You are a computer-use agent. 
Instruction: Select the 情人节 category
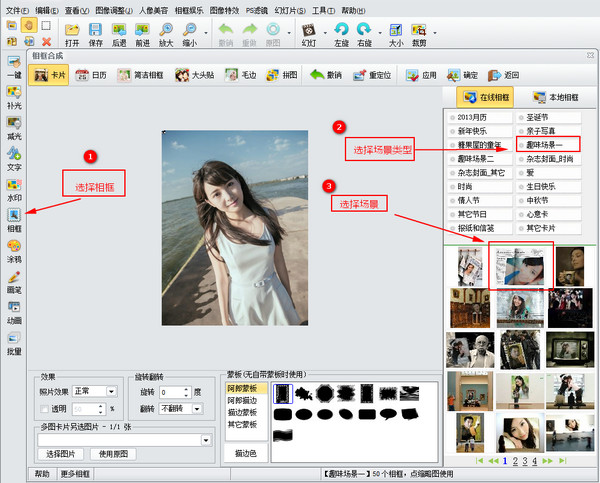point(480,201)
